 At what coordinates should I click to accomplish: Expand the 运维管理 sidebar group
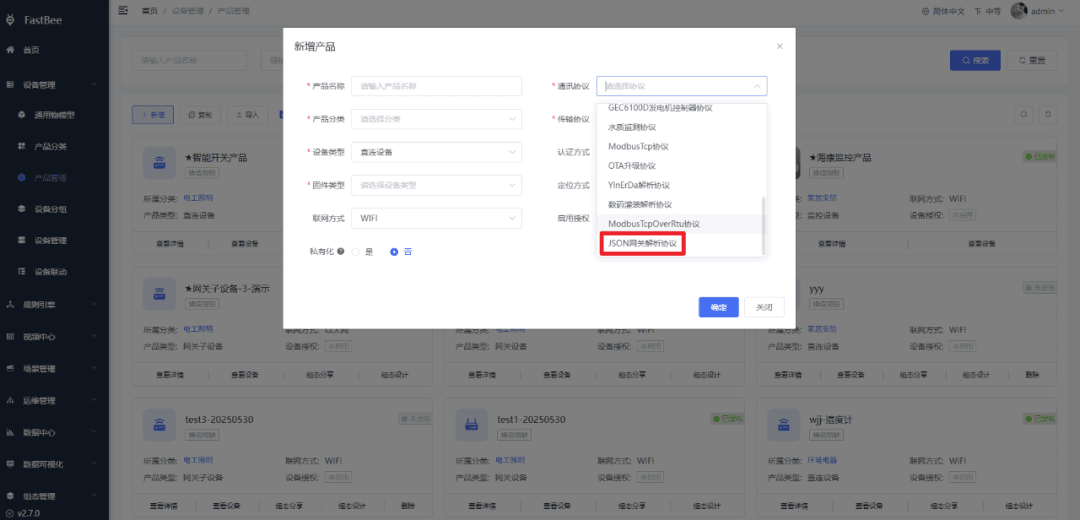click(54, 401)
